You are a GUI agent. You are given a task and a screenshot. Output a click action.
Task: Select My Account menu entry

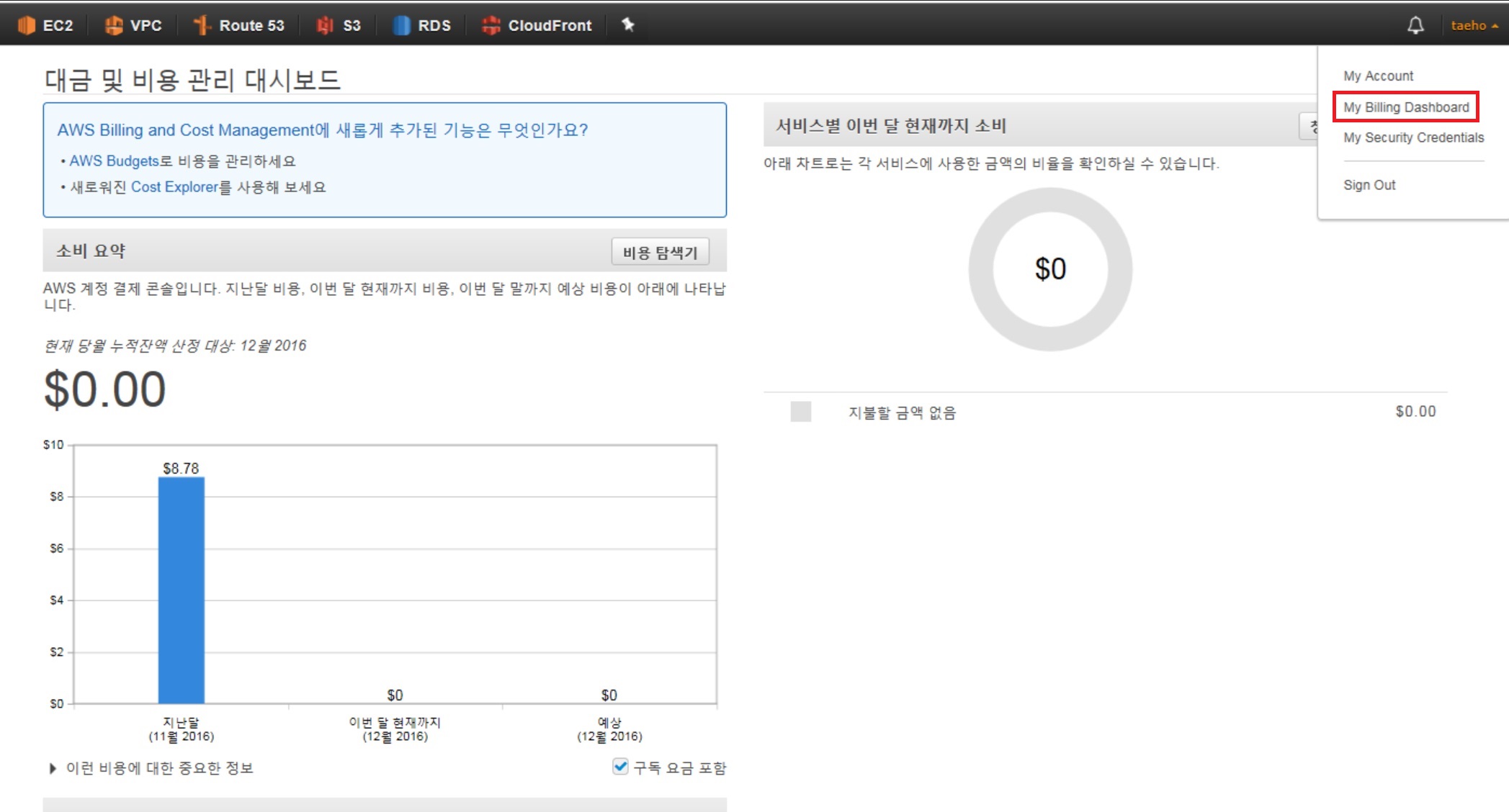1378,76
